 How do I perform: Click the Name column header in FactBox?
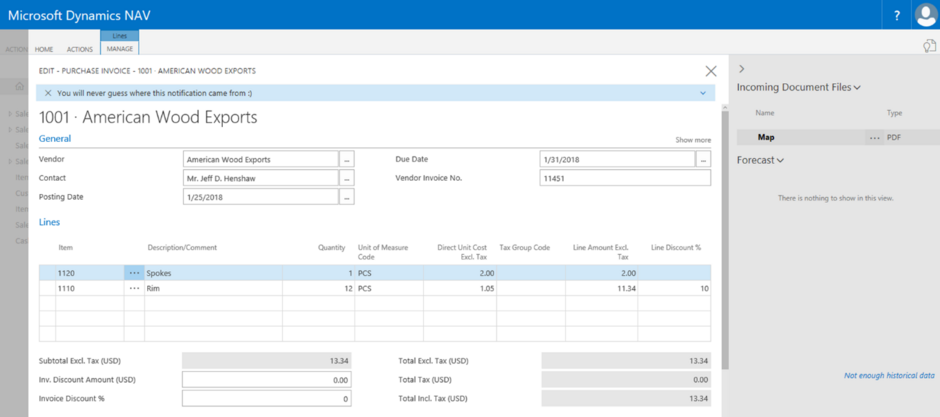click(x=765, y=113)
